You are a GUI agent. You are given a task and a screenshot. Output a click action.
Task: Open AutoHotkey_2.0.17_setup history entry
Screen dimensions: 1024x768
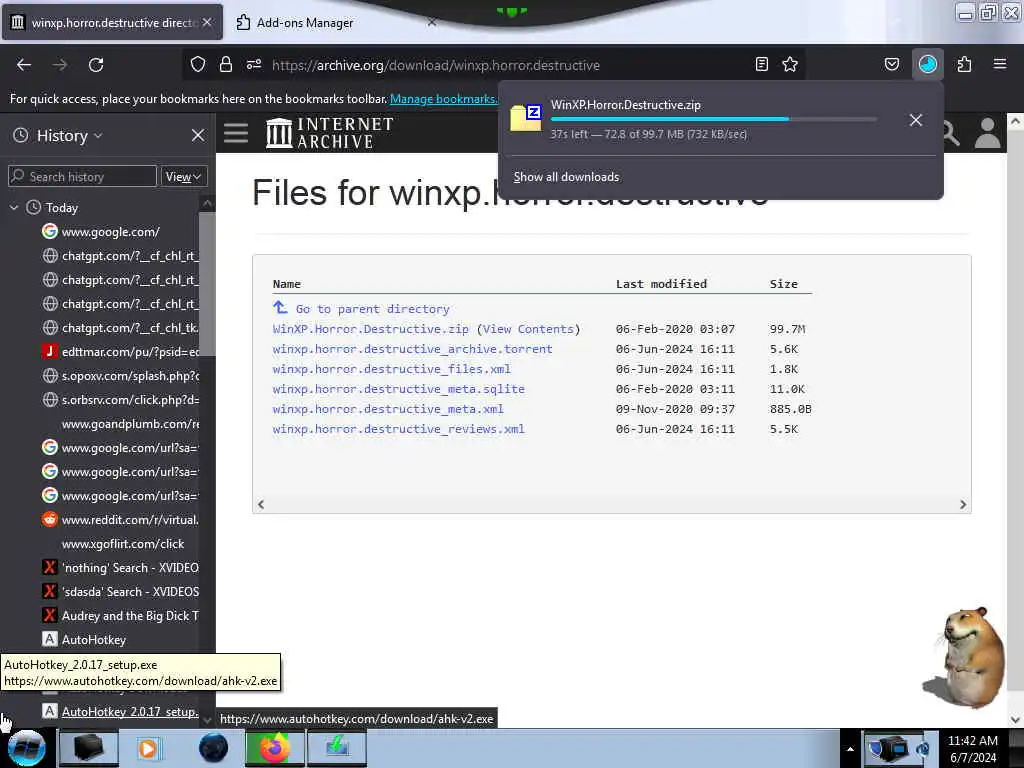pyautogui.click(x=120, y=712)
